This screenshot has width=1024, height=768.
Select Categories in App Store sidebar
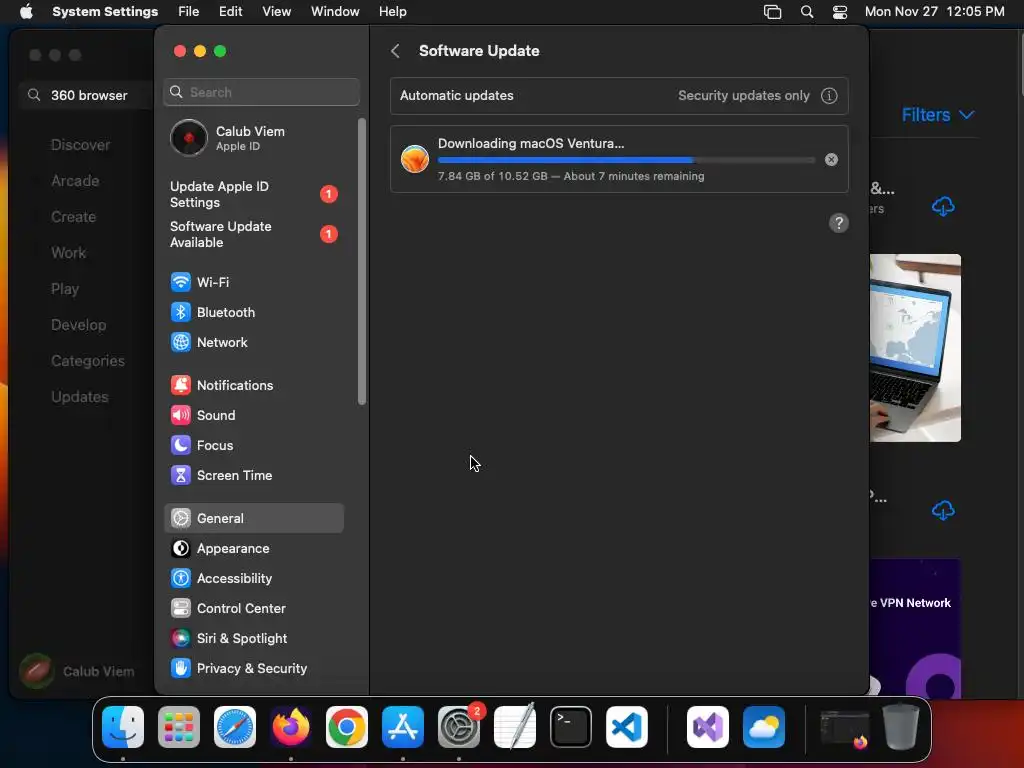click(x=88, y=361)
